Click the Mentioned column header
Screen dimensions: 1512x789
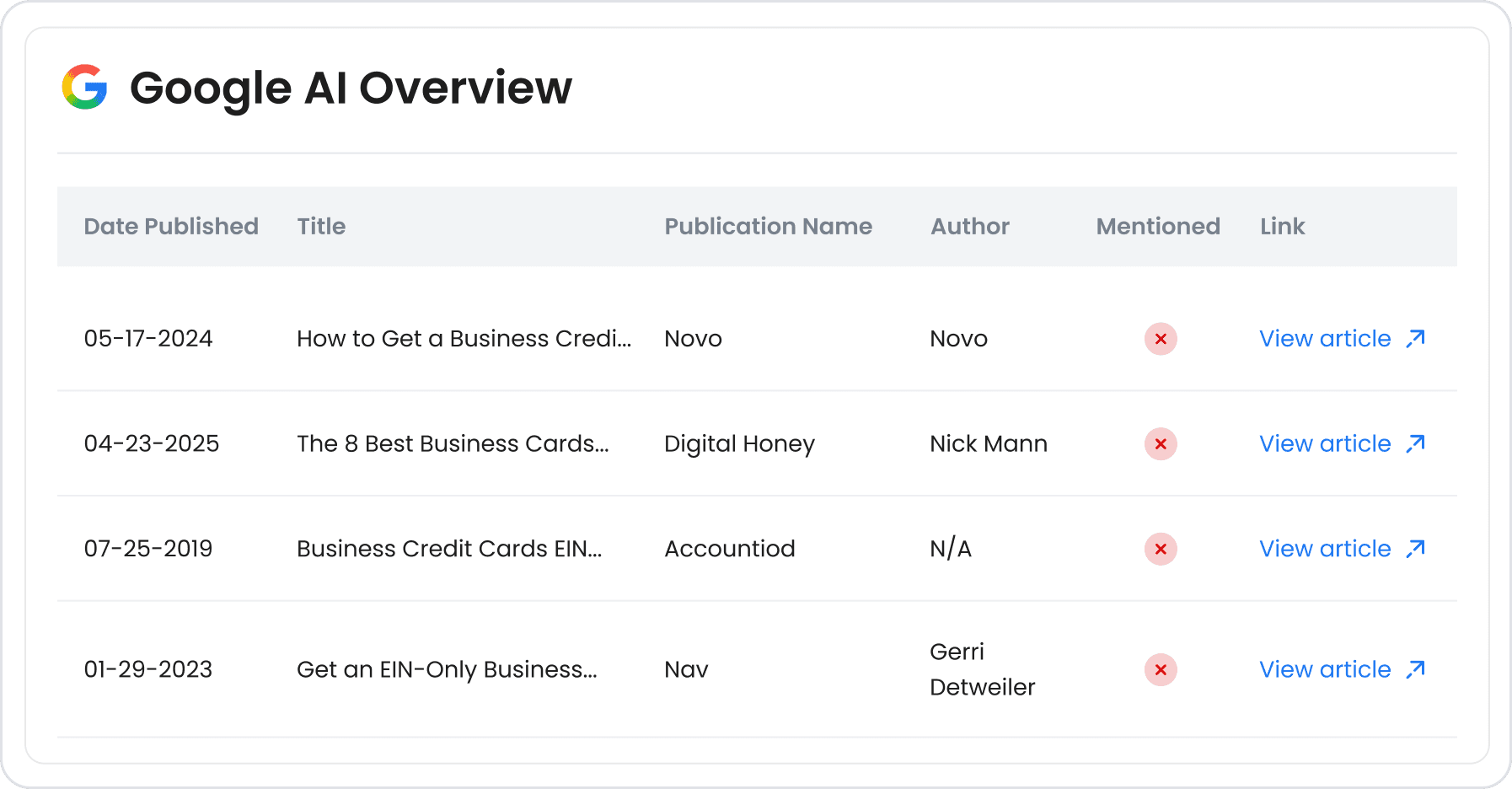(1158, 226)
